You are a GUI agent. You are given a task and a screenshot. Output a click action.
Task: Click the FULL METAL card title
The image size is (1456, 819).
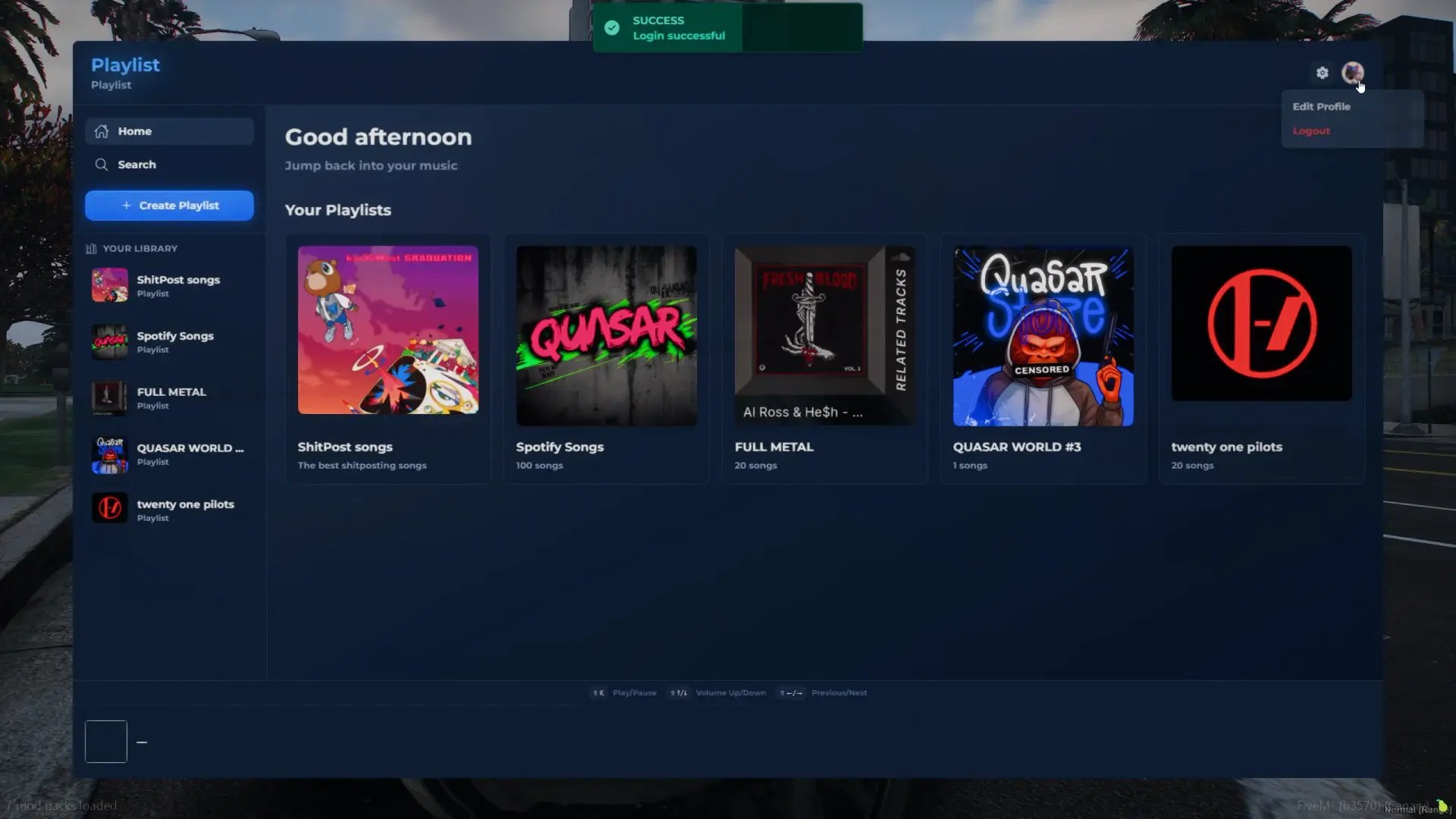coord(774,447)
